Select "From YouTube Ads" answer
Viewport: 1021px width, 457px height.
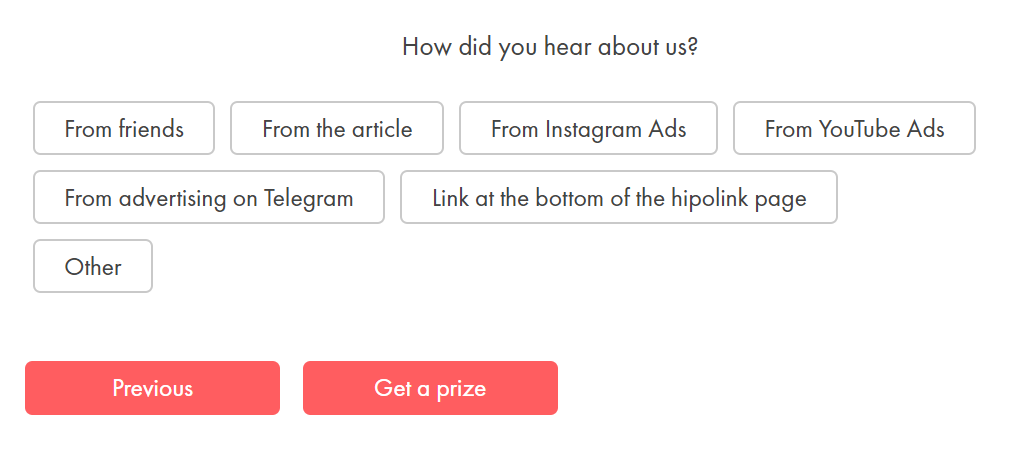[x=854, y=128]
